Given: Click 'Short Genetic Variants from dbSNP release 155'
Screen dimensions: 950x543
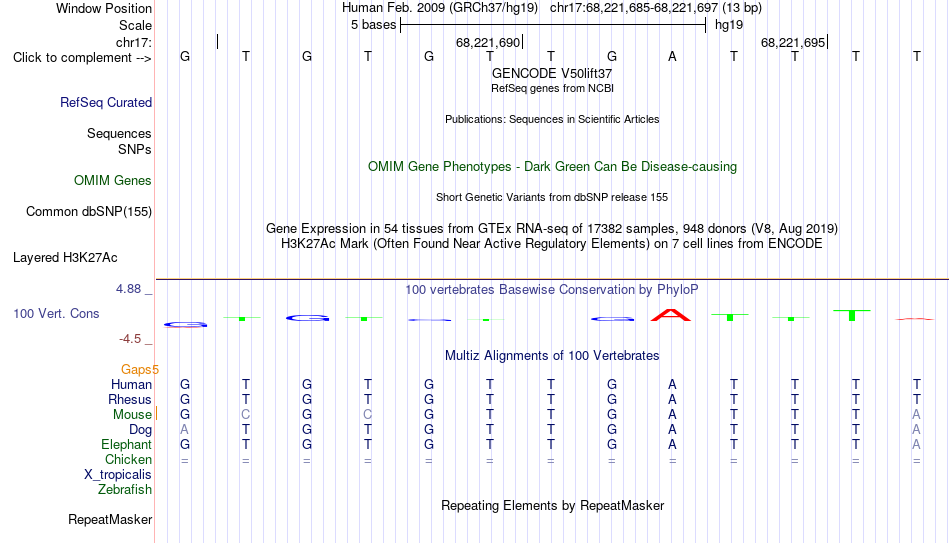Looking at the screenshot, I should click(x=552, y=198).
